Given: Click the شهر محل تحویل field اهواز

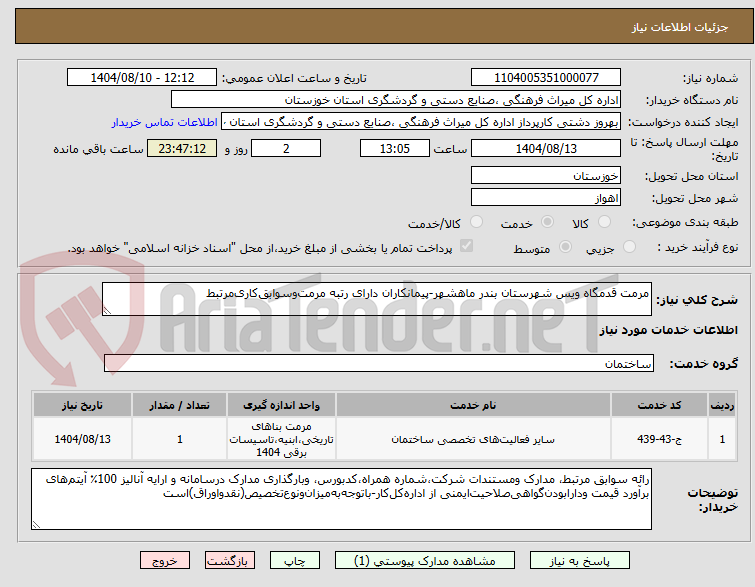Looking at the screenshot, I should (546, 197).
